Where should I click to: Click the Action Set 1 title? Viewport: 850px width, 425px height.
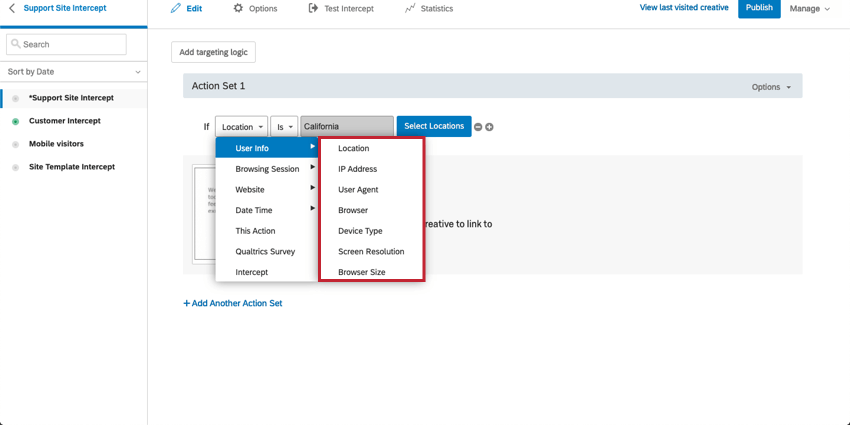click(x=218, y=86)
